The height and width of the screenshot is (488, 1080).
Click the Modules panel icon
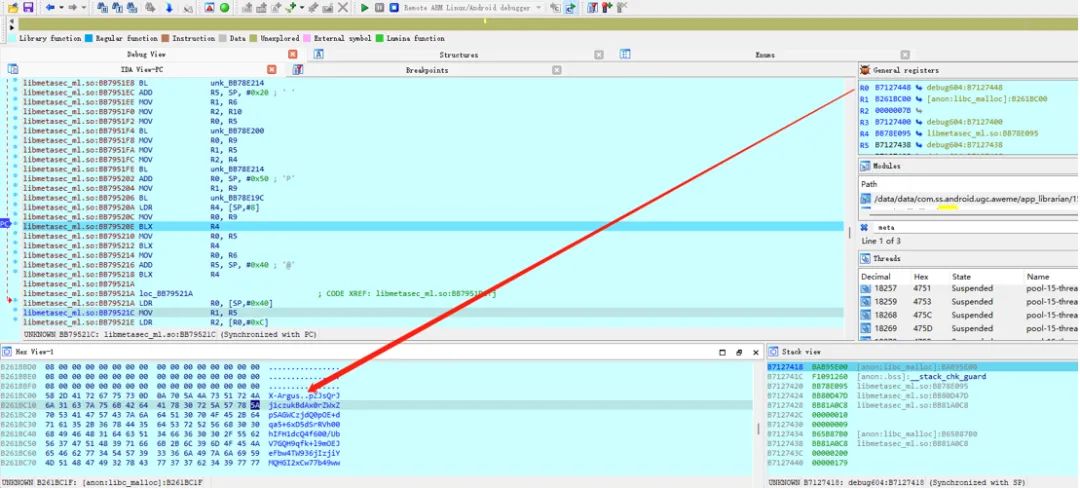pyautogui.click(x=865, y=166)
